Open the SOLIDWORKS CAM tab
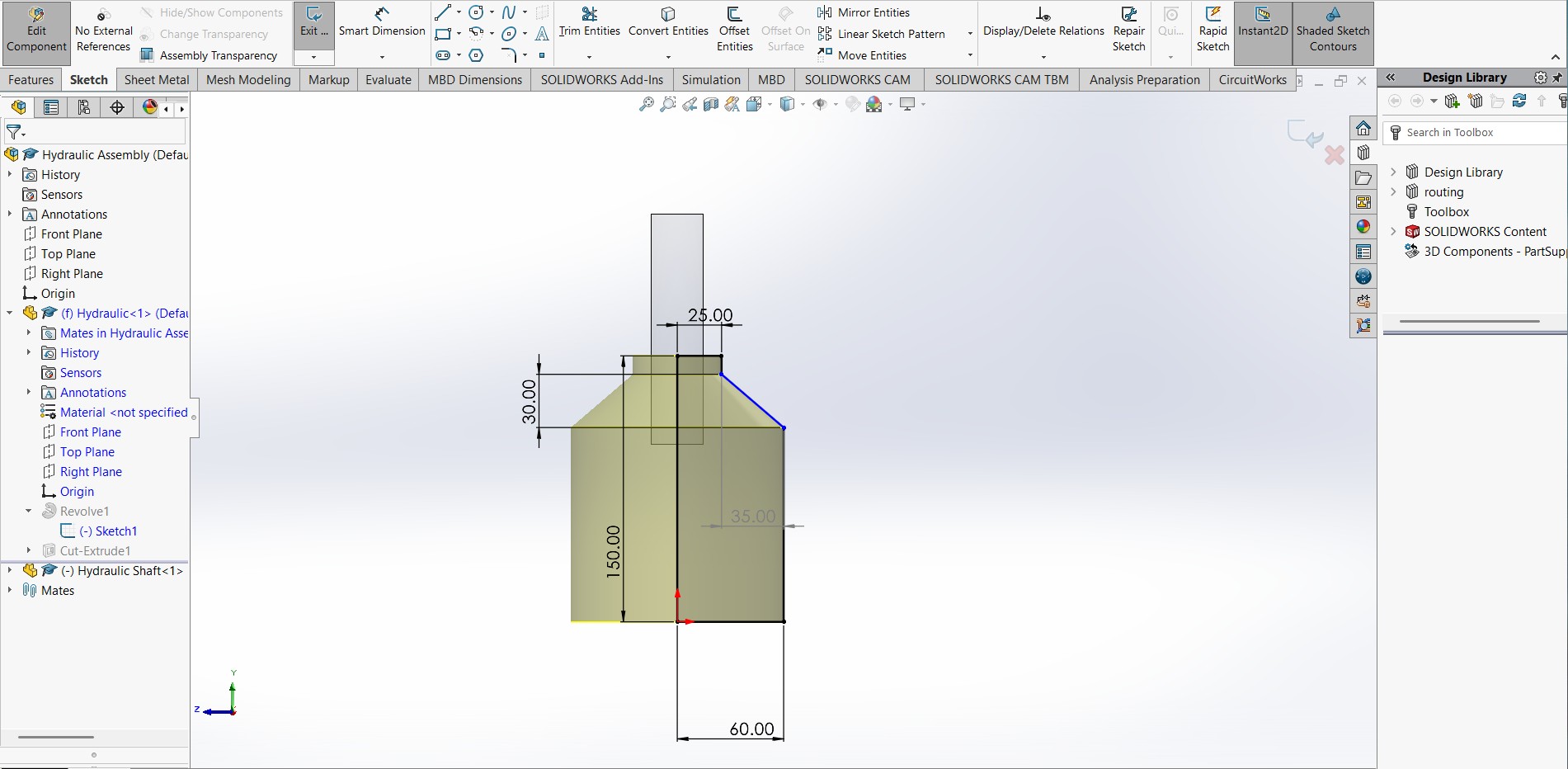The height and width of the screenshot is (769, 1568). 859,79
